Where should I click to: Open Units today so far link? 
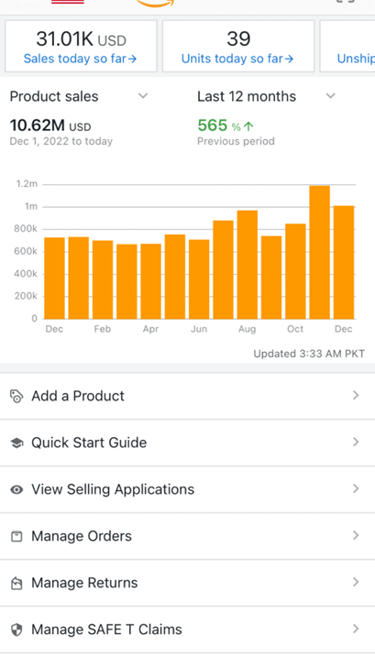pos(237,59)
